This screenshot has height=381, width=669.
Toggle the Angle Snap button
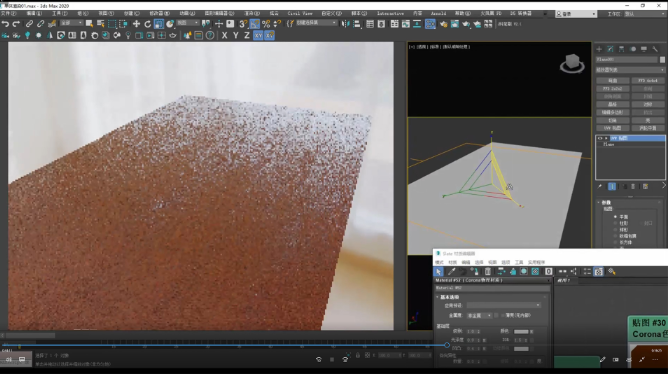point(255,24)
